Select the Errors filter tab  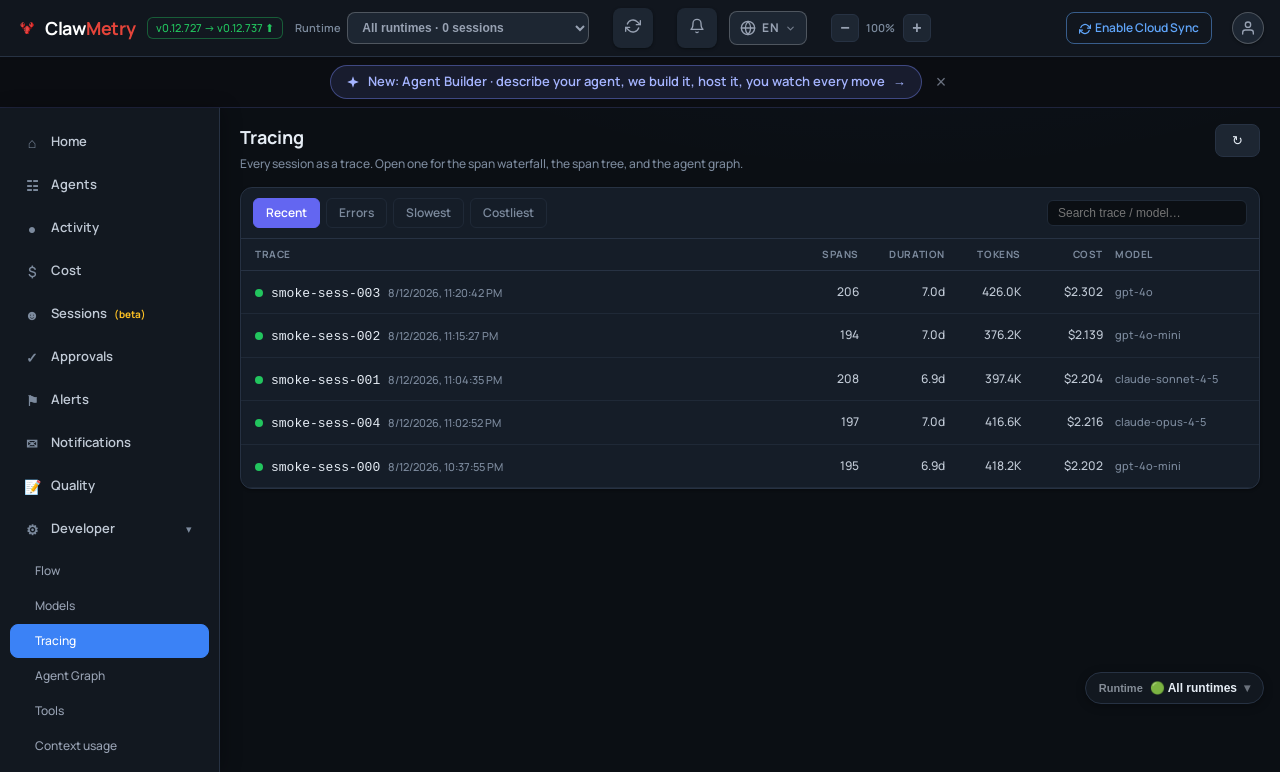coord(356,213)
